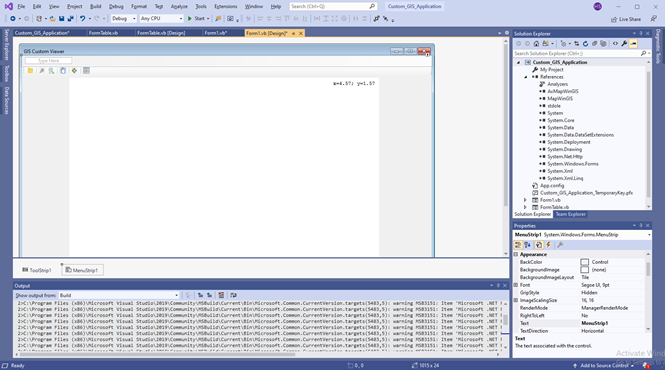Click the Home icon in Solution Explorer
Image resolution: width=665 pixels, height=370 pixels.
[x=536, y=44]
